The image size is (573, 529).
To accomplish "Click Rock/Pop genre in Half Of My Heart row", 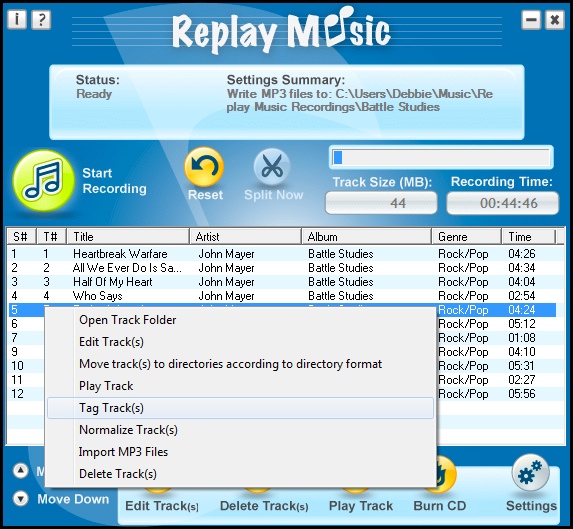I will [463, 282].
